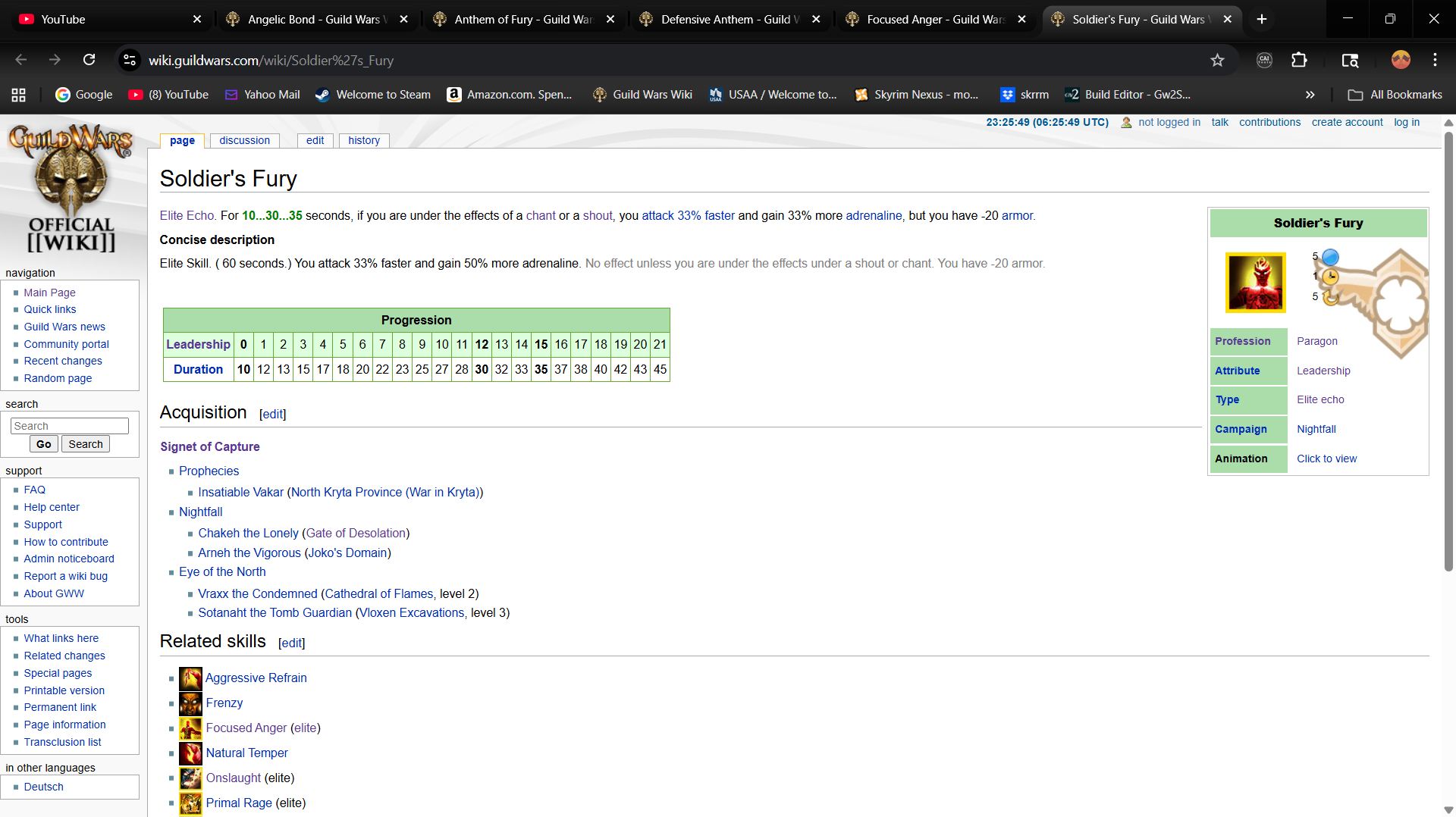This screenshot has width=1456, height=817.
Task: Open Insatiable Vakar link
Action: click(x=240, y=493)
